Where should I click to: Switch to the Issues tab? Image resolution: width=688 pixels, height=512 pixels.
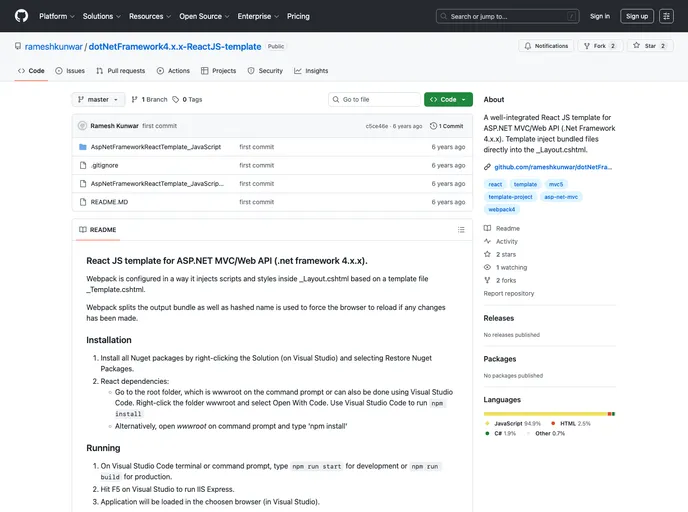point(70,71)
